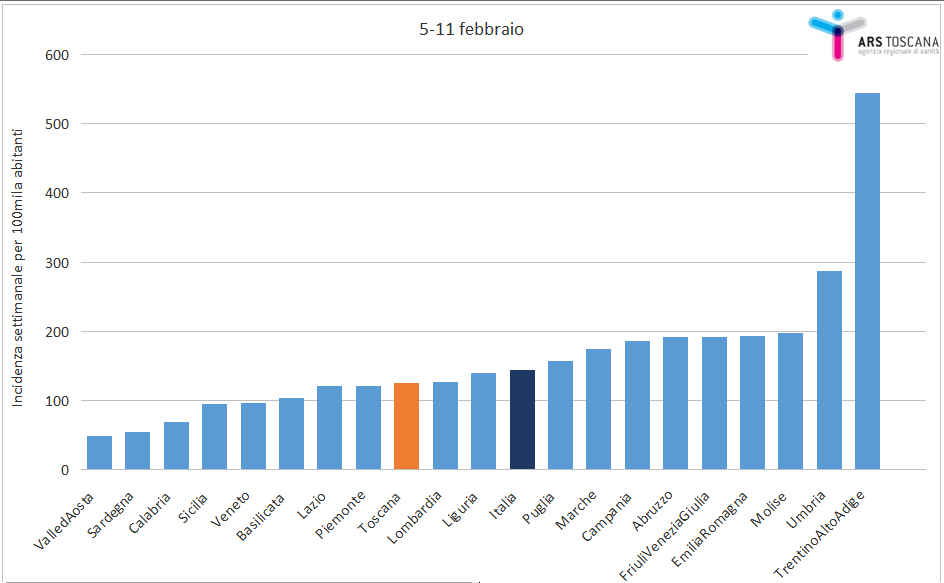The image size is (944, 583).
Task: Click the 'Italia' axis label
Action: click(503, 506)
